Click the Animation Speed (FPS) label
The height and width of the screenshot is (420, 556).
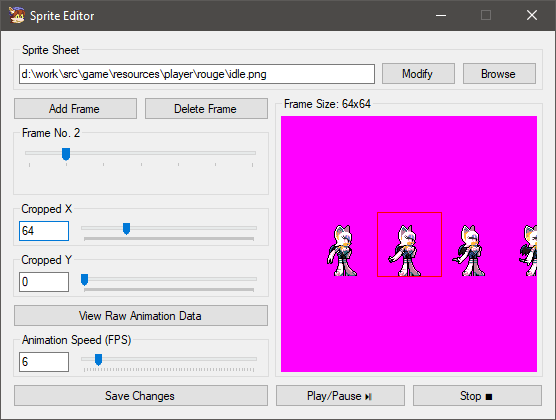77,340
